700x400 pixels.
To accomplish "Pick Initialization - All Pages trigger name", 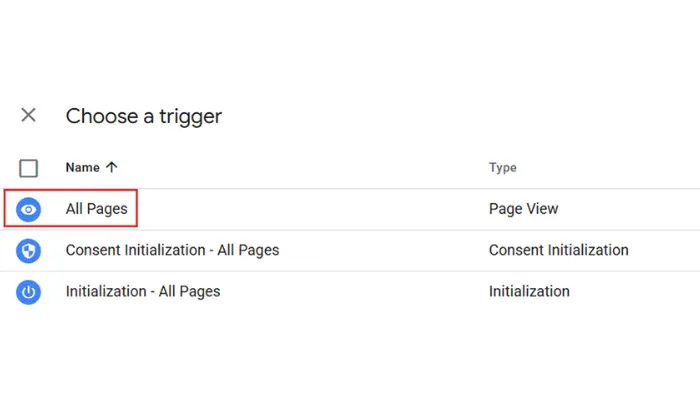I will 142,292.
